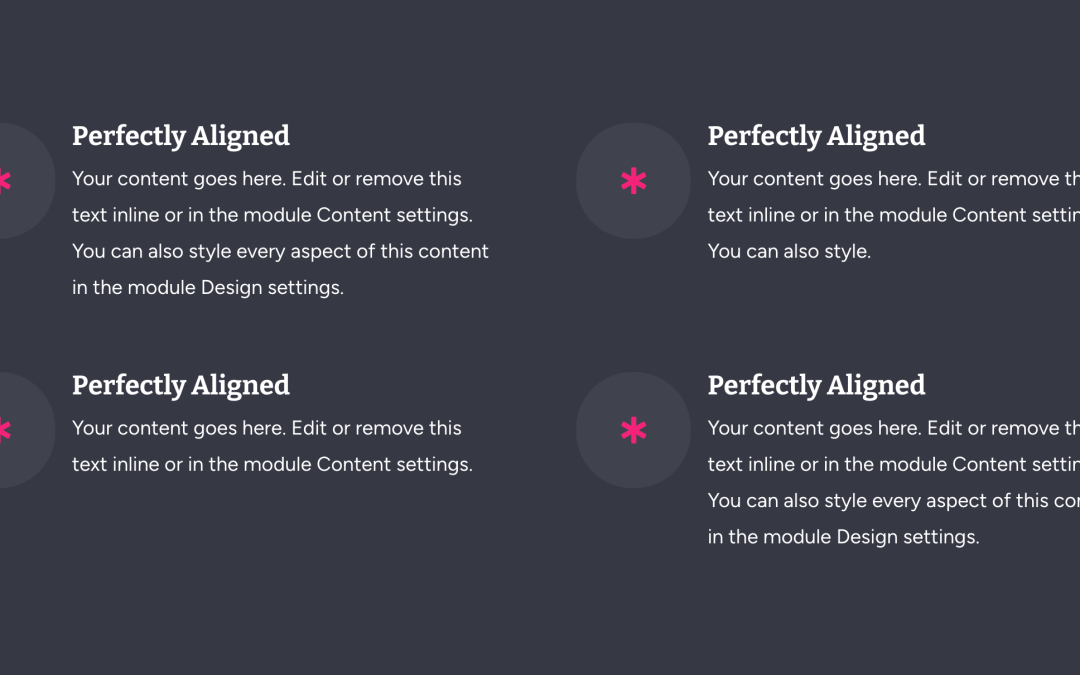Click the pink asterisk icon in the lower right blurb
The height and width of the screenshot is (675, 1080).
click(x=633, y=430)
